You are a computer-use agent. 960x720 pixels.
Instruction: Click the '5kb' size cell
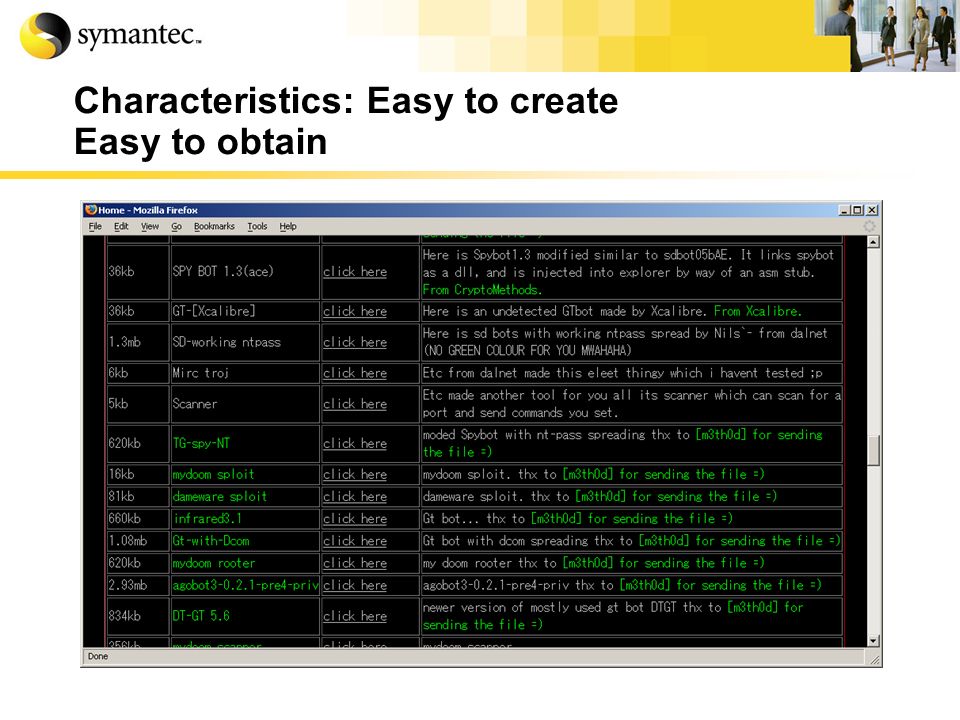pos(138,404)
